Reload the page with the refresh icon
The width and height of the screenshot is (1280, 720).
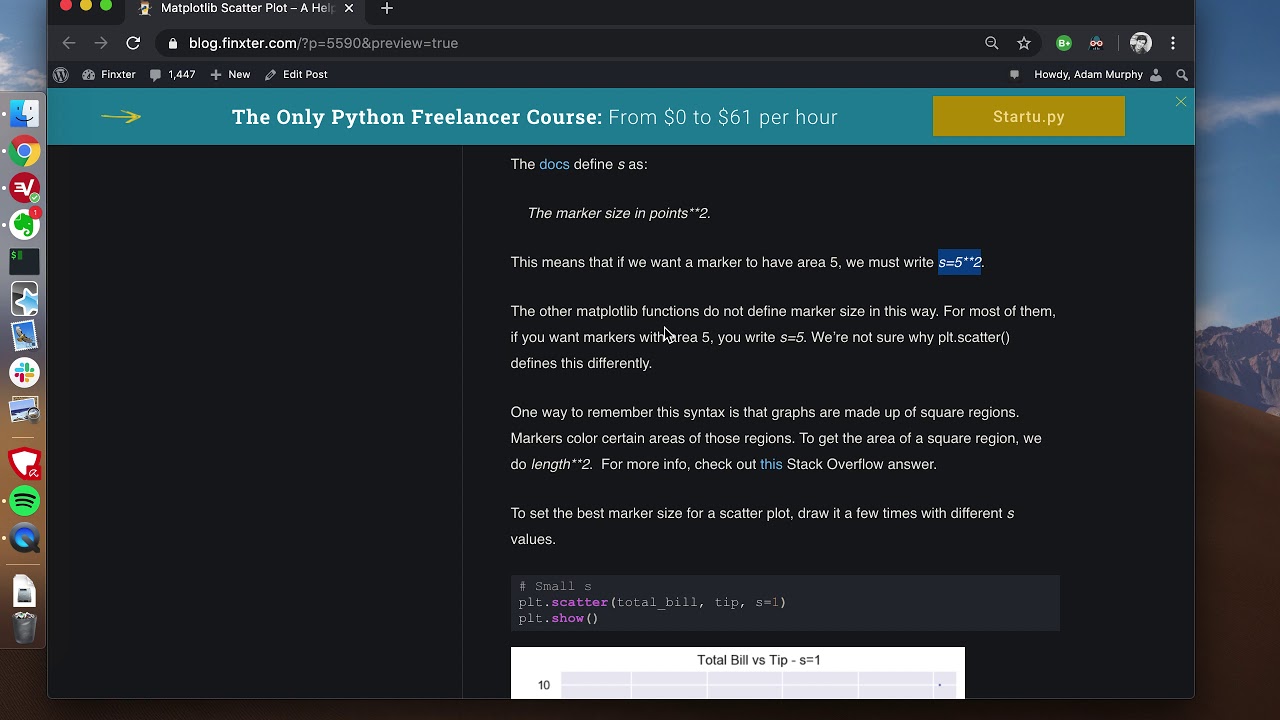[x=133, y=43]
